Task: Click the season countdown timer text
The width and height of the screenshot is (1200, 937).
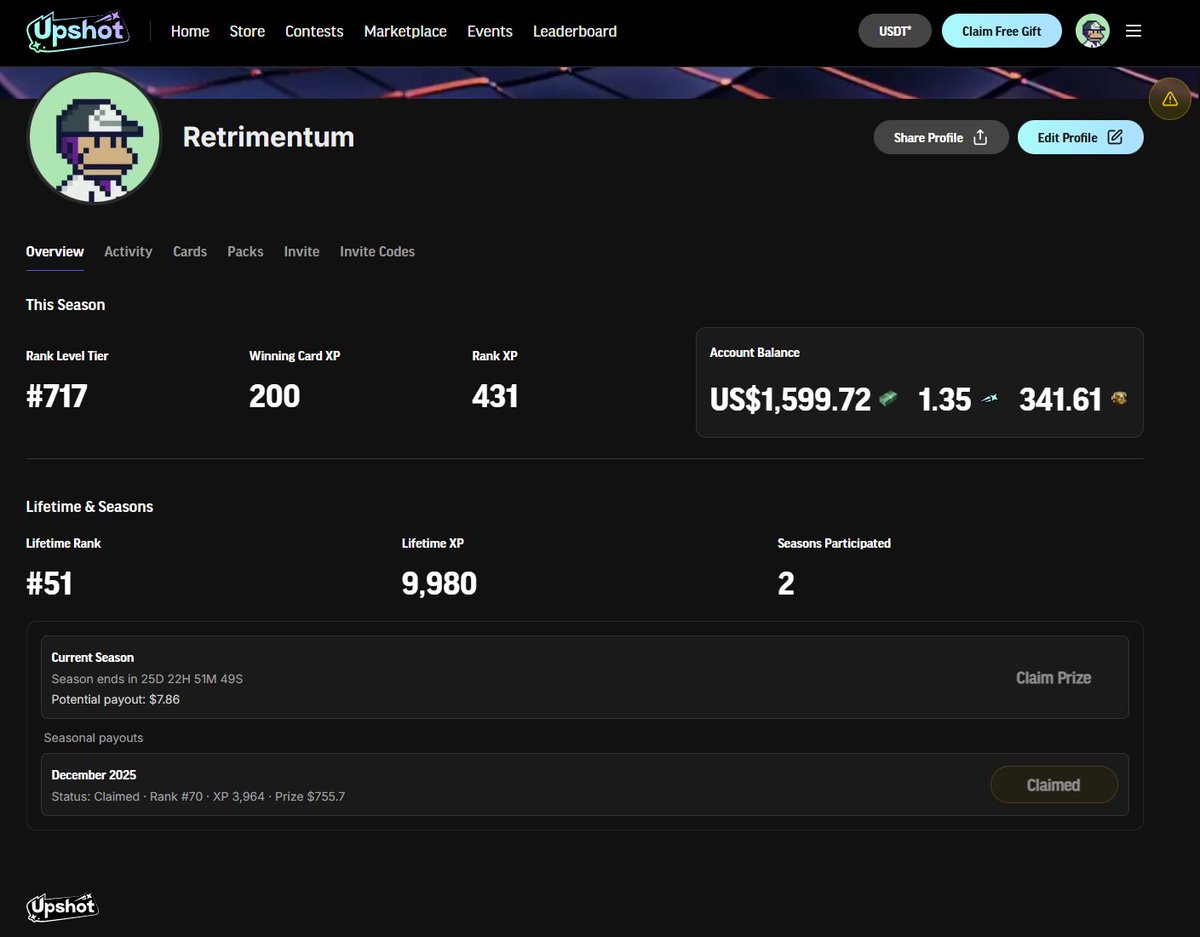Action: pyautogui.click(x=147, y=679)
